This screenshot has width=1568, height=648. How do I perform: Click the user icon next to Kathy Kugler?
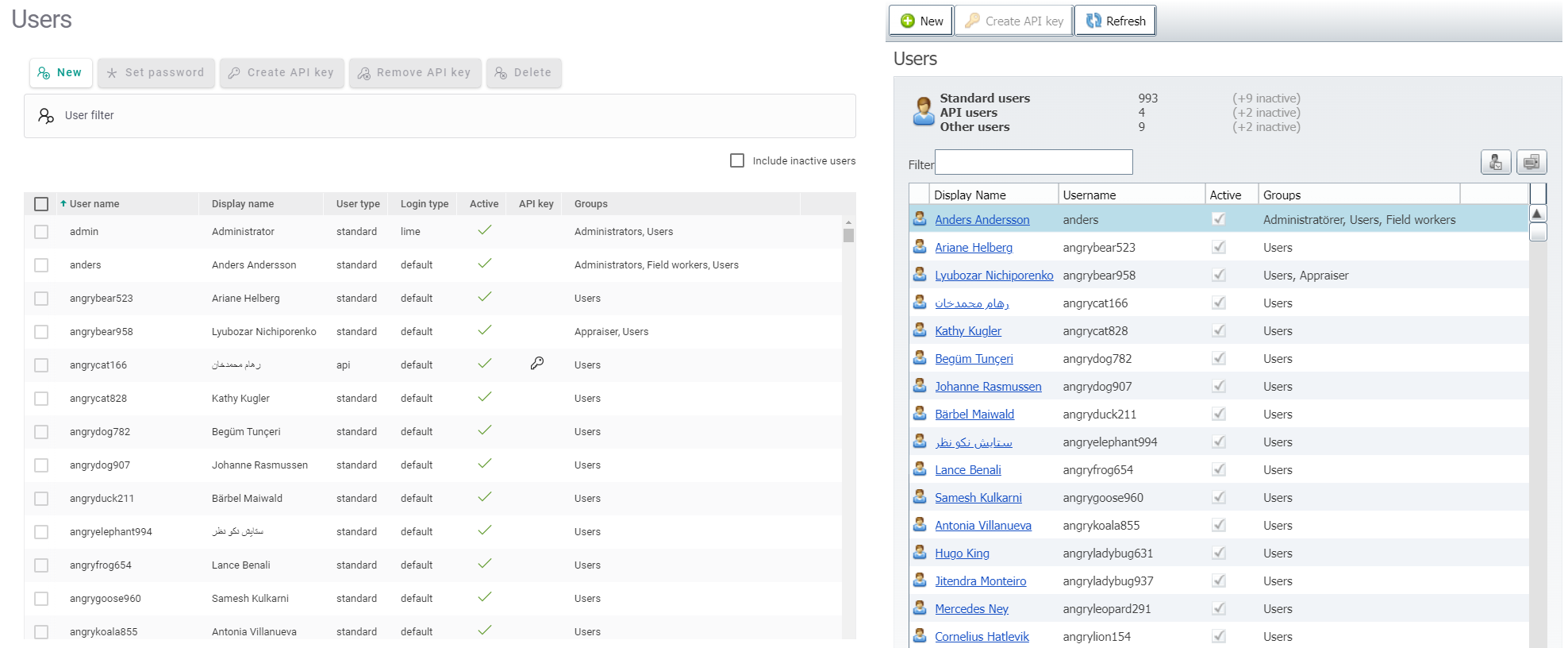(920, 330)
